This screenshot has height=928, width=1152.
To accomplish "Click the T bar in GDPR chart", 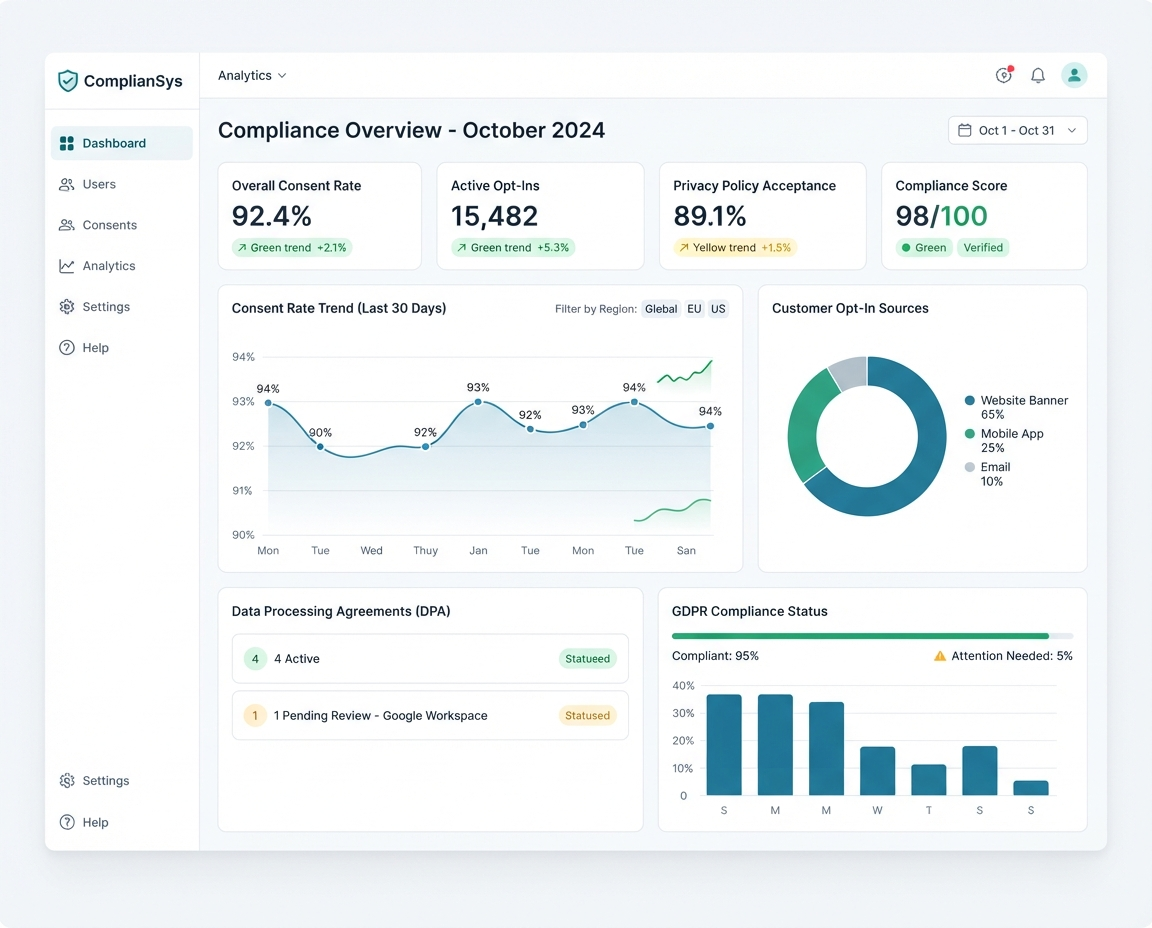I will [x=929, y=780].
